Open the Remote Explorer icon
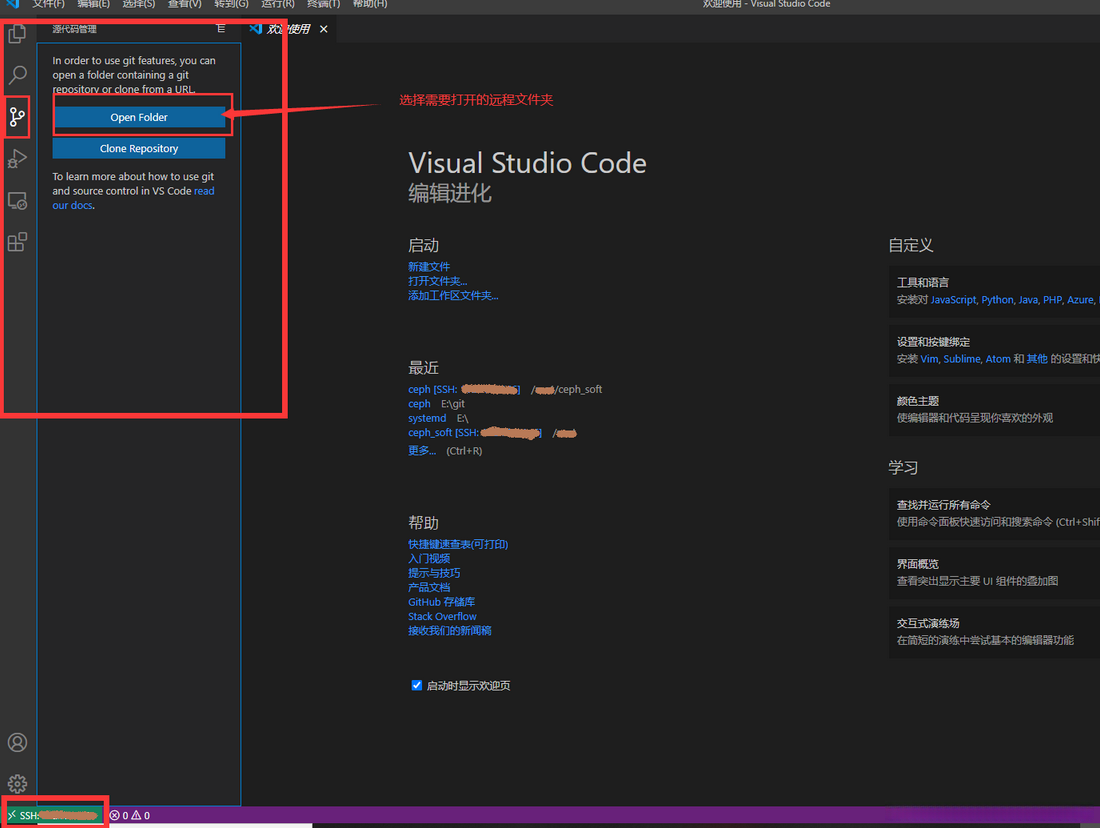 [x=17, y=200]
